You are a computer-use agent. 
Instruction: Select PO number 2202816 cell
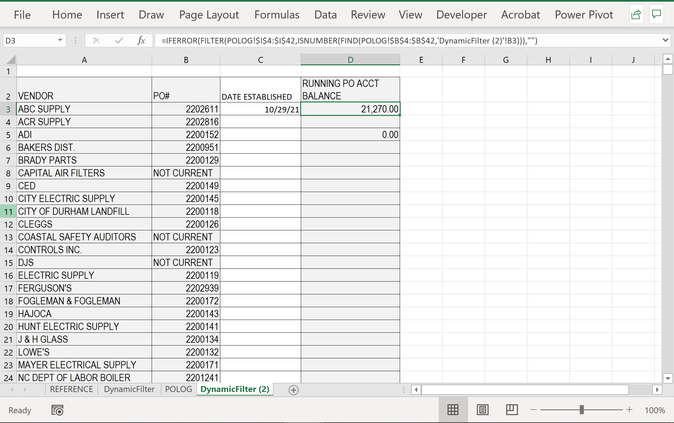point(186,122)
